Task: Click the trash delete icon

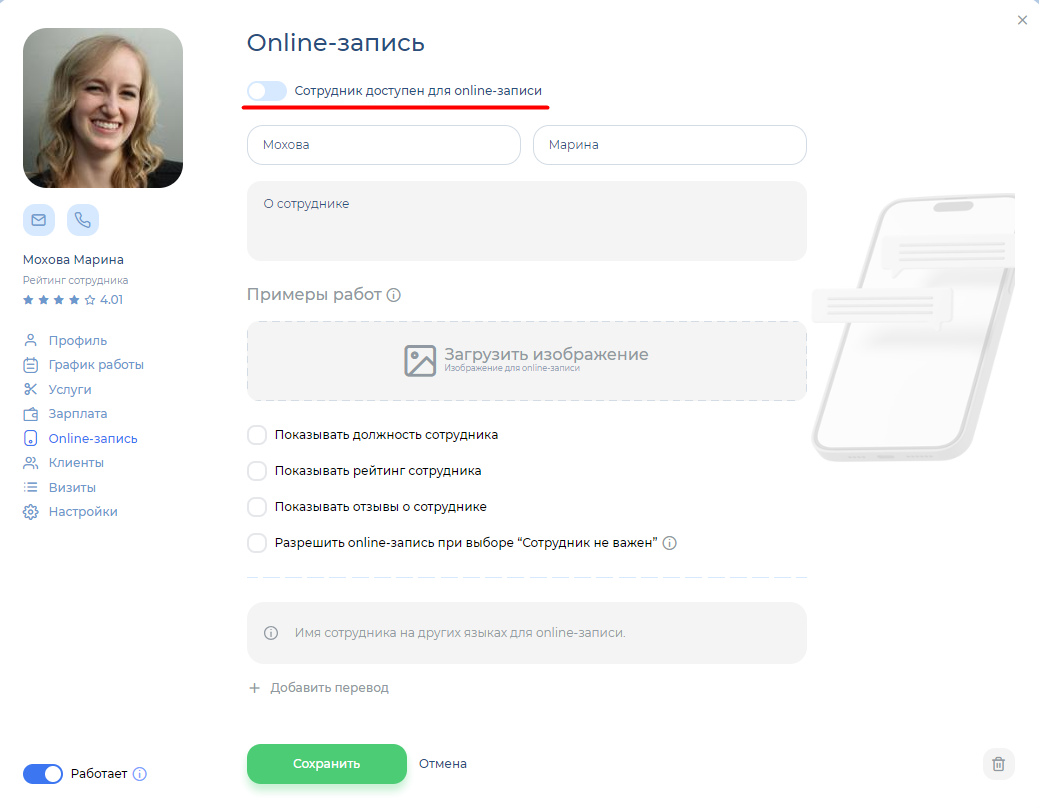Action: click(998, 764)
